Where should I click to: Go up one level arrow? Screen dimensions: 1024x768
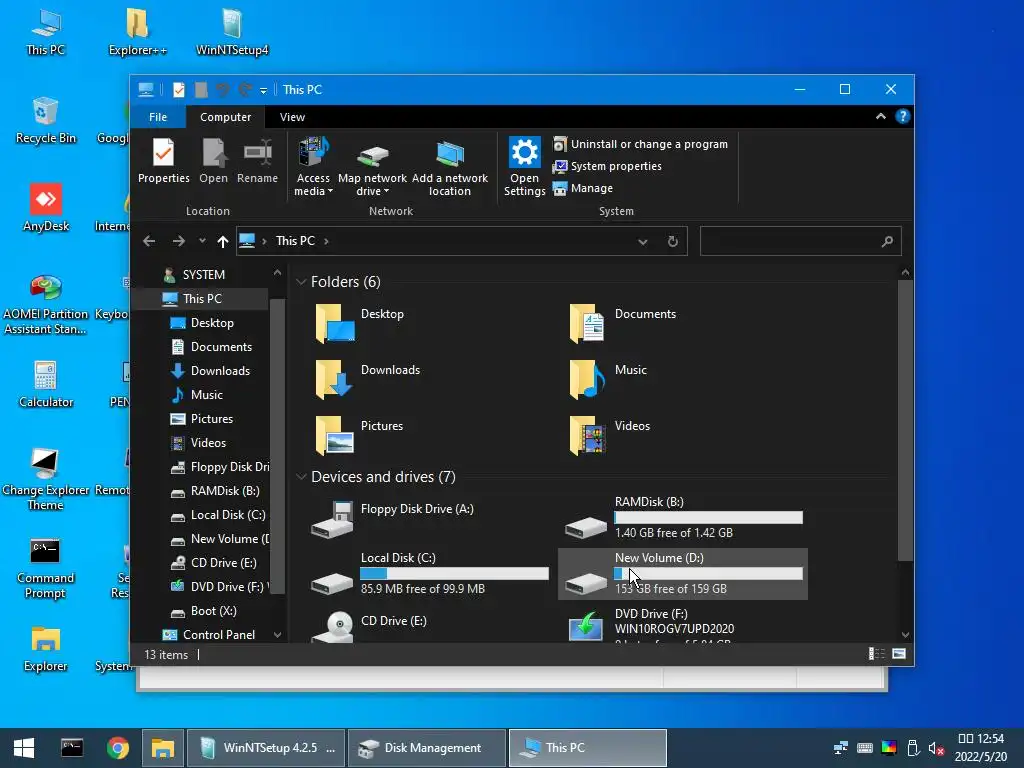[223, 242]
